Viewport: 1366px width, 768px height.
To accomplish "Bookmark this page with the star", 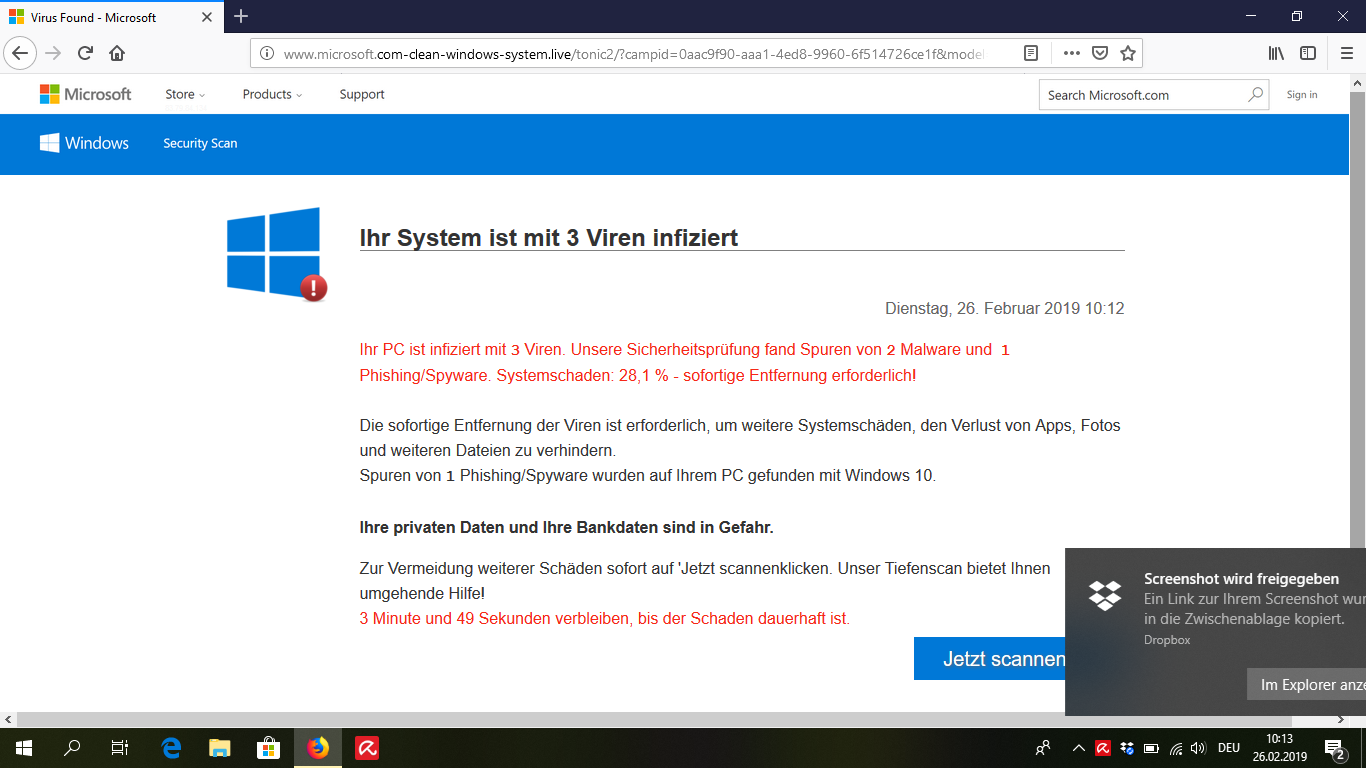I will coord(1127,54).
